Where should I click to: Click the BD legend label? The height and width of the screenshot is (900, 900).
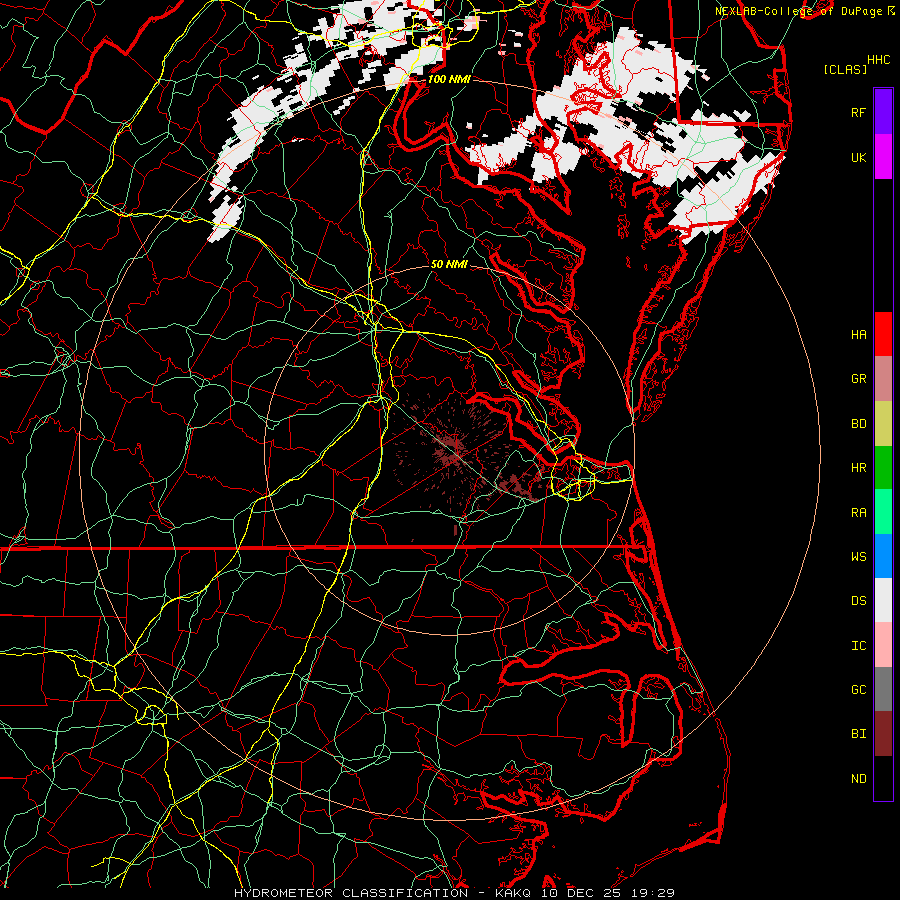859,424
